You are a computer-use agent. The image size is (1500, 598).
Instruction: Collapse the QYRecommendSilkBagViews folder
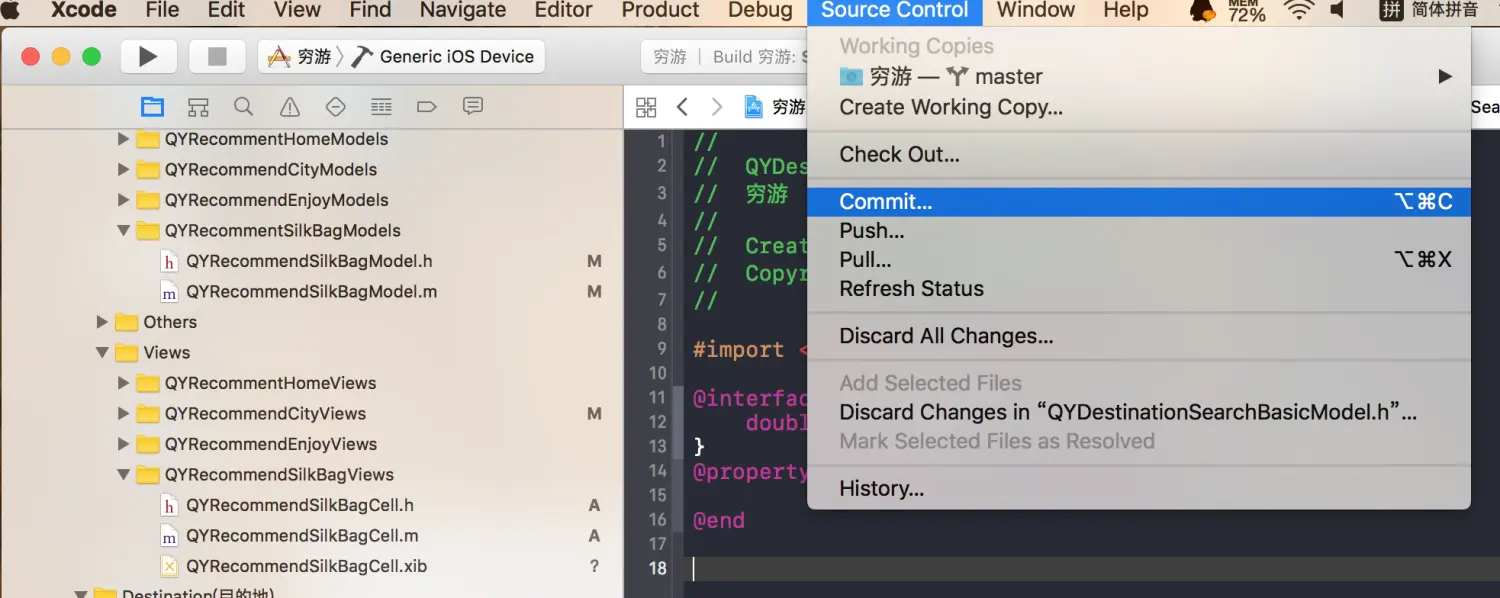[x=123, y=475]
